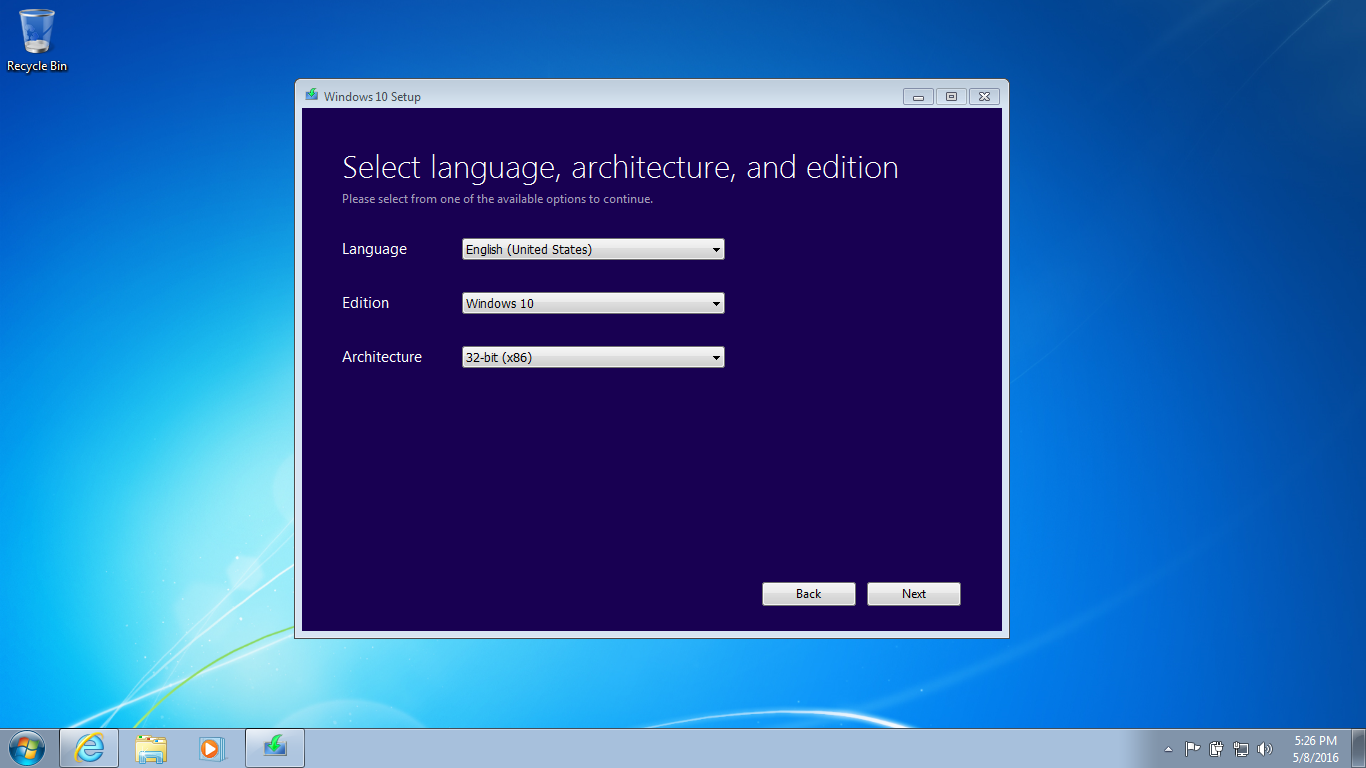Click the 'Select language, architecture, and edition' heading
Viewport: 1366px width, 768px height.
[x=620, y=167]
